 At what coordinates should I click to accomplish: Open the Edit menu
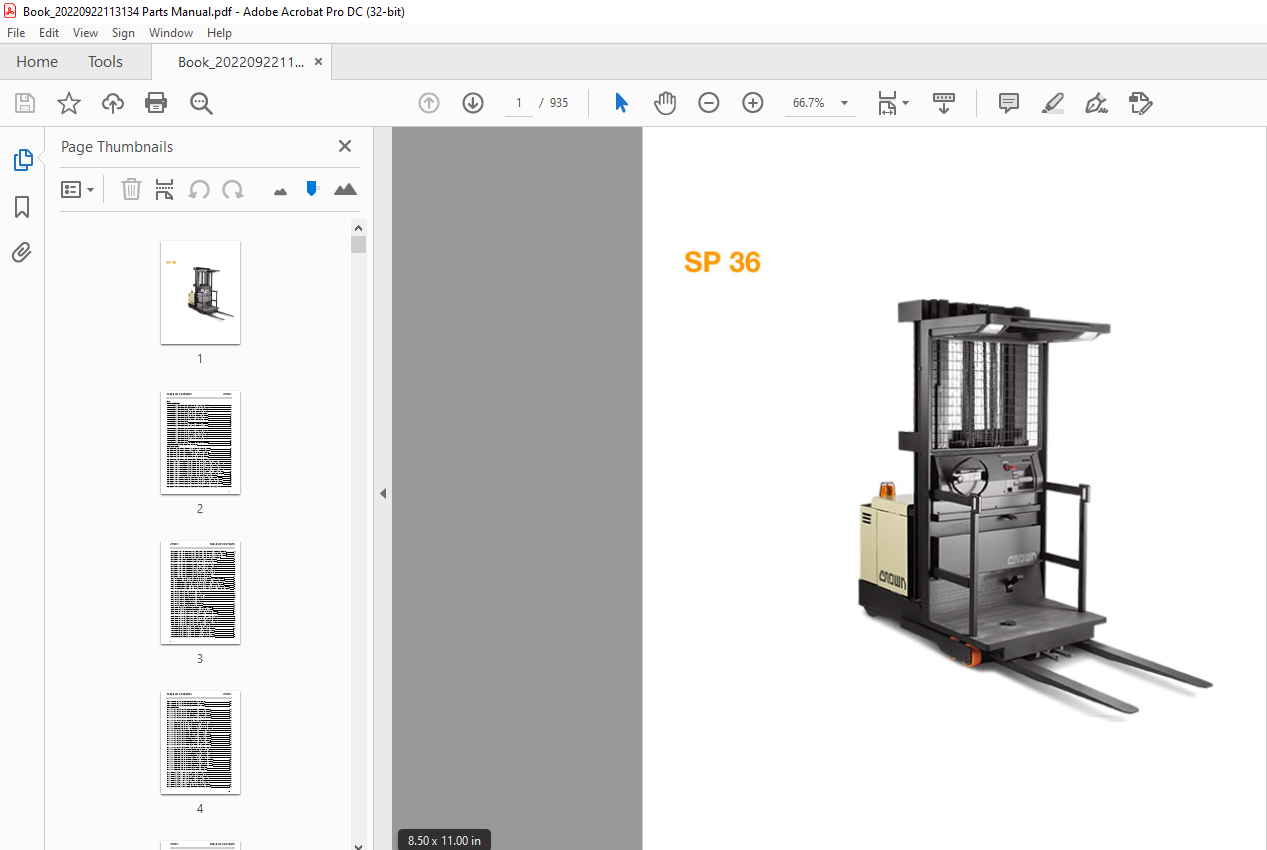[49, 33]
